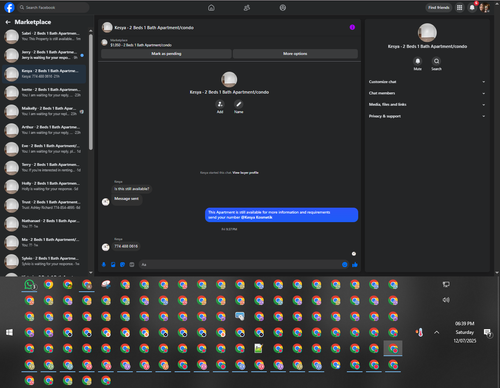Send a thumbs-up like
Screen dimensions: 500x388
tap(355, 265)
